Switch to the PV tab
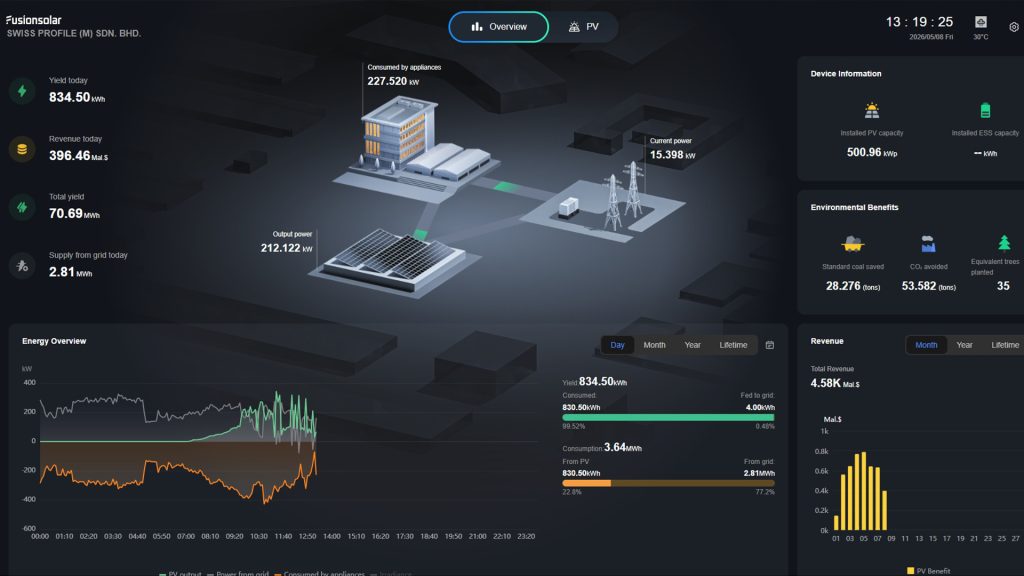Screen dimensions: 1024x576 click(583, 27)
